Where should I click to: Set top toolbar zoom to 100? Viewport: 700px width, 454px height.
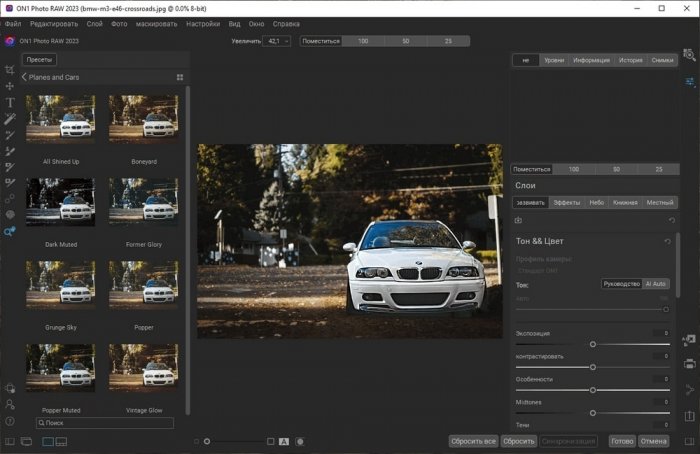(x=363, y=41)
